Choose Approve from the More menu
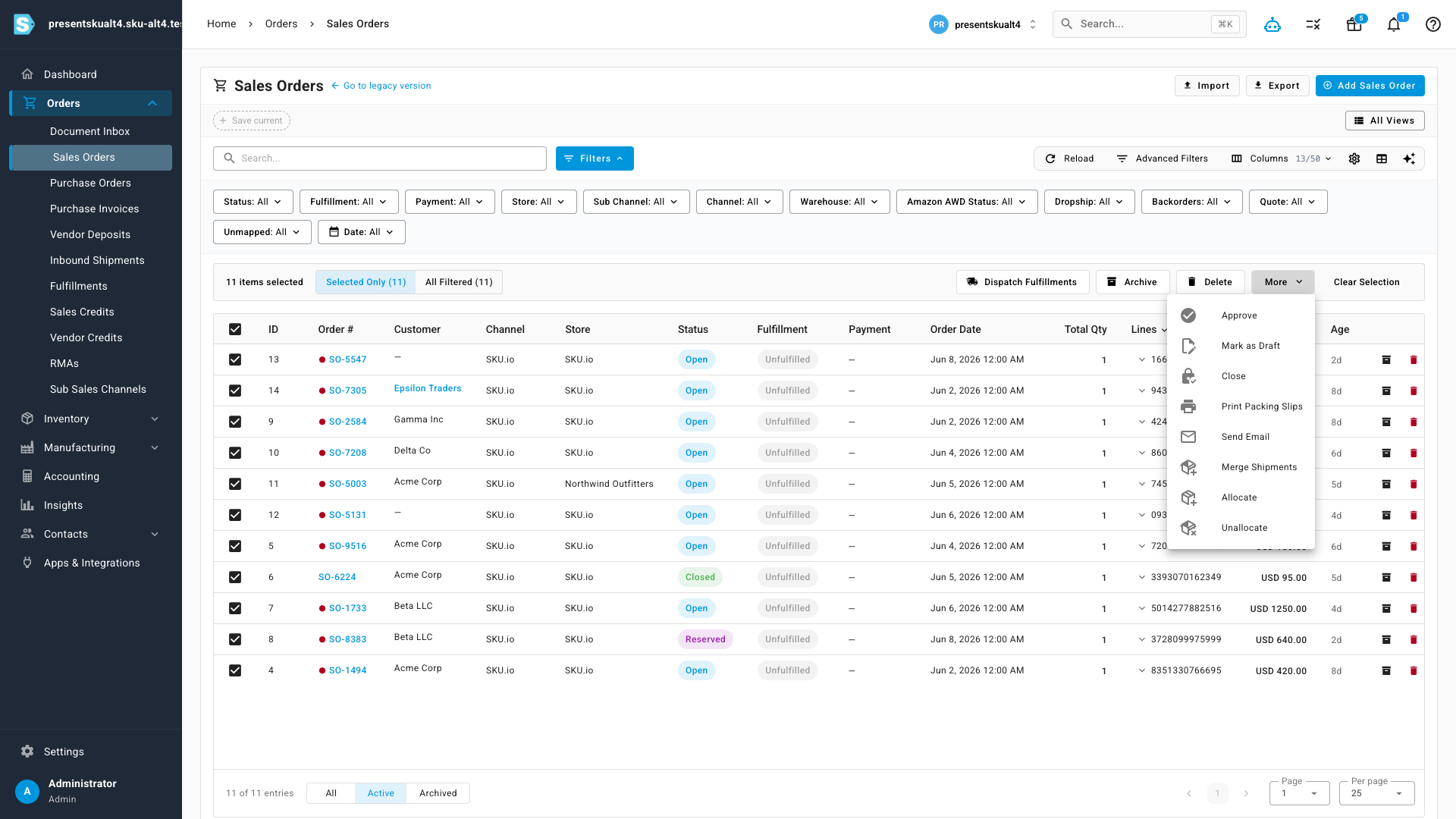Screen dimensions: 1456x819 1241,315
